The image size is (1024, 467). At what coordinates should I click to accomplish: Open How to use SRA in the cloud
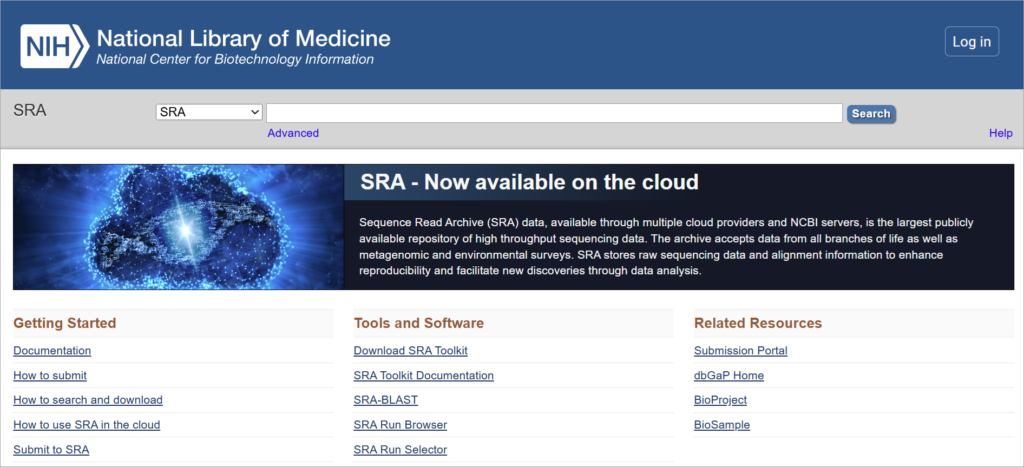point(87,425)
